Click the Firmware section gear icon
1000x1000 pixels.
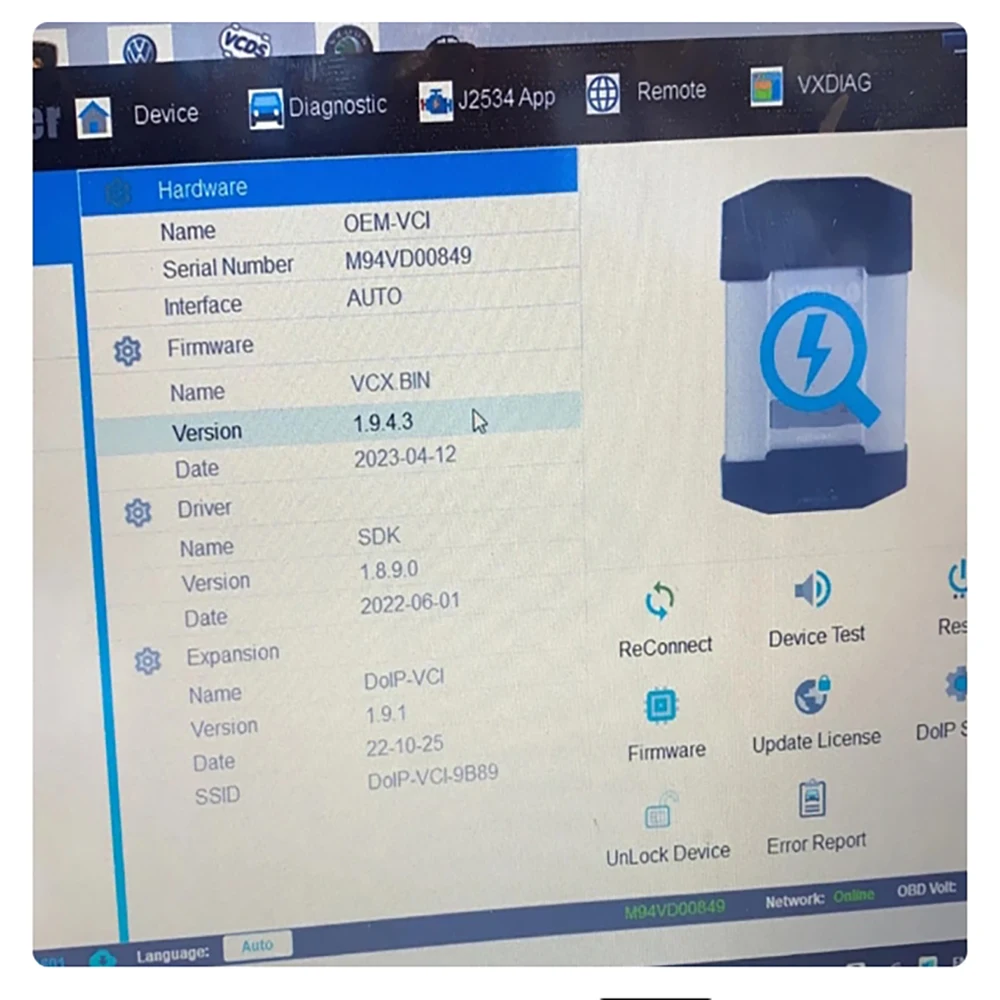pyautogui.click(x=128, y=351)
